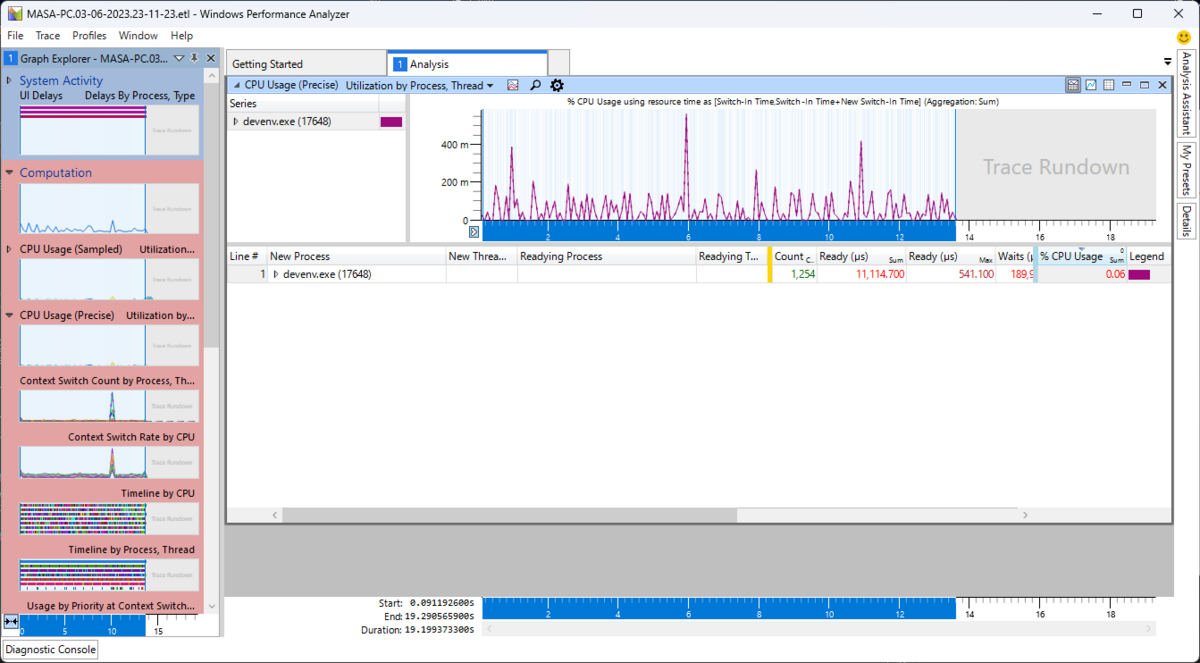Expand the System Activity section
Screen dimensions: 1200x663
click(9, 80)
